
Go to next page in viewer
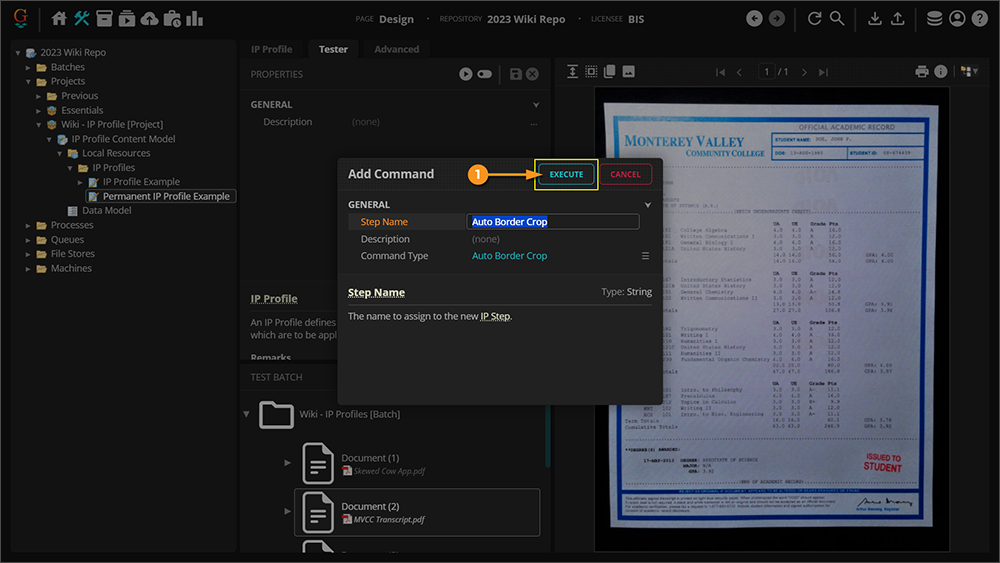[x=804, y=72]
